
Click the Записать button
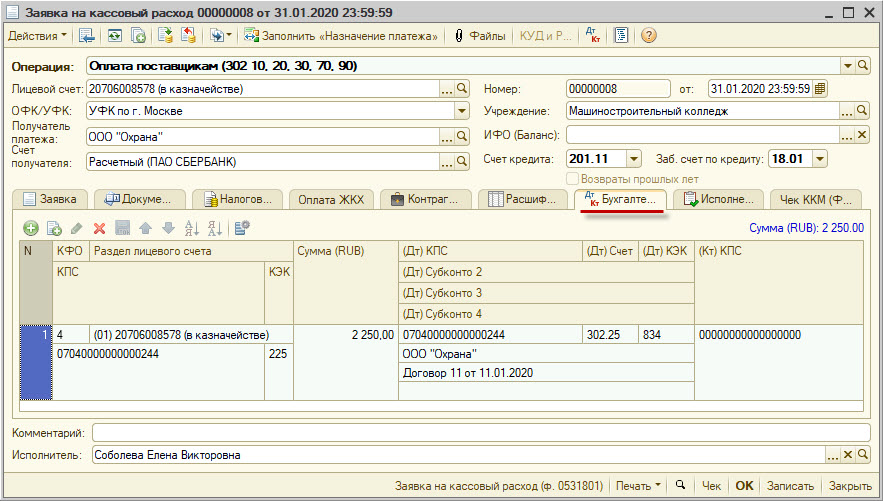click(x=791, y=486)
